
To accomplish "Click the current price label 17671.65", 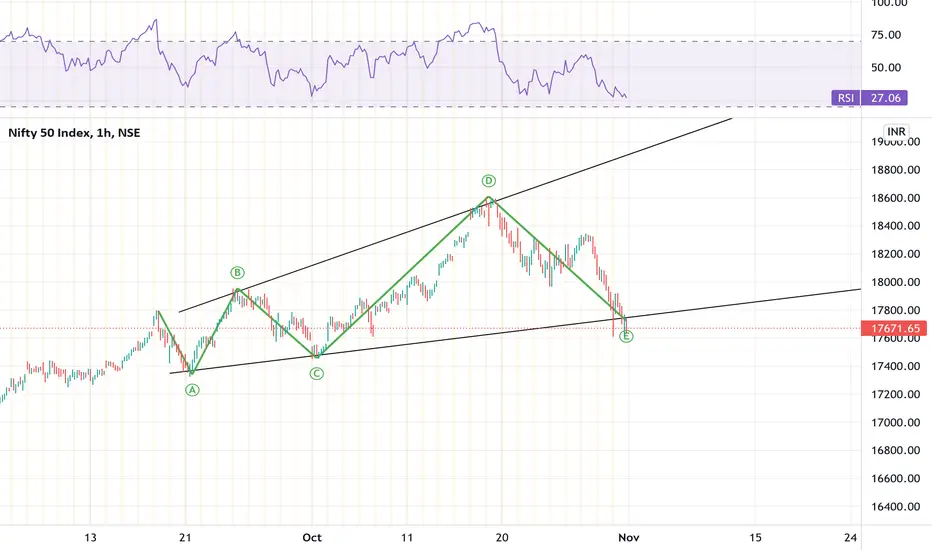I will (894, 328).
